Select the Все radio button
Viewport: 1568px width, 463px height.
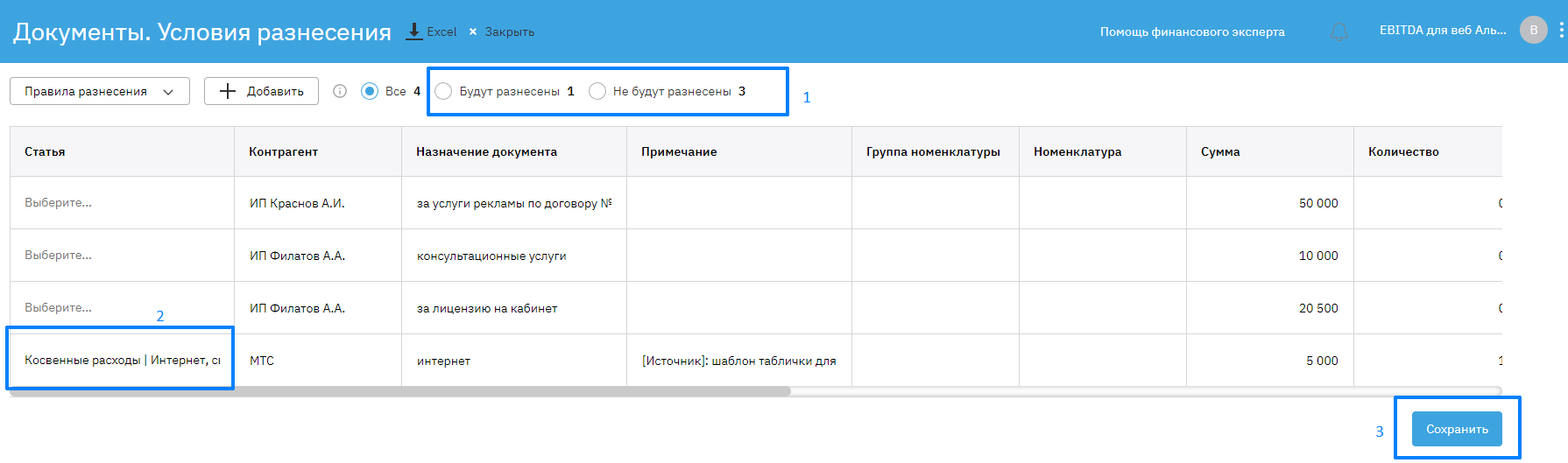[x=370, y=91]
